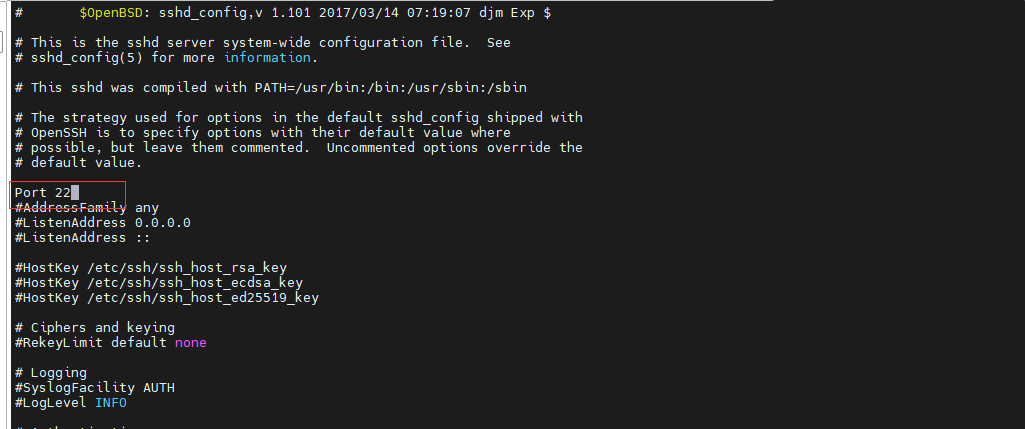Click the magenta "none" RekeyLimit value
Image resolution: width=1025 pixels, height=429 pixels.
coord(190,343)
